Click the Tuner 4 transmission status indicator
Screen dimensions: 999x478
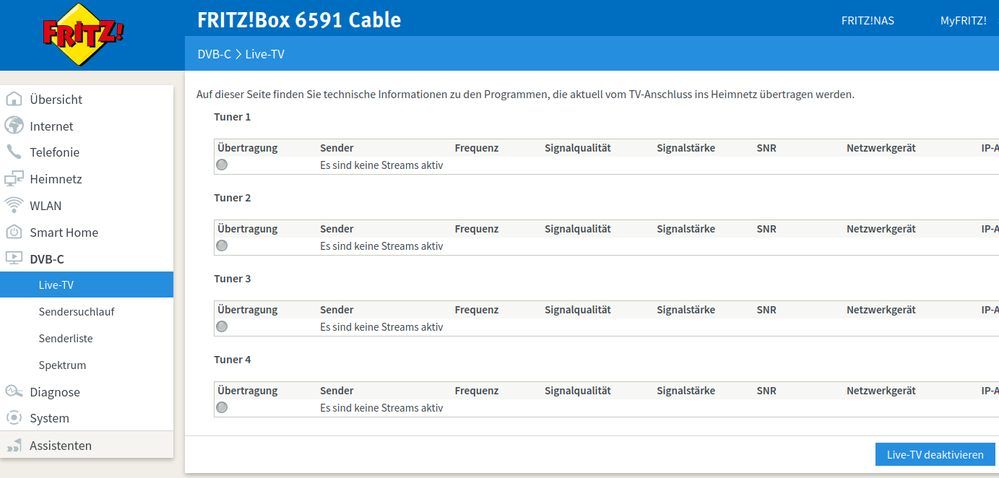[222, 407]
